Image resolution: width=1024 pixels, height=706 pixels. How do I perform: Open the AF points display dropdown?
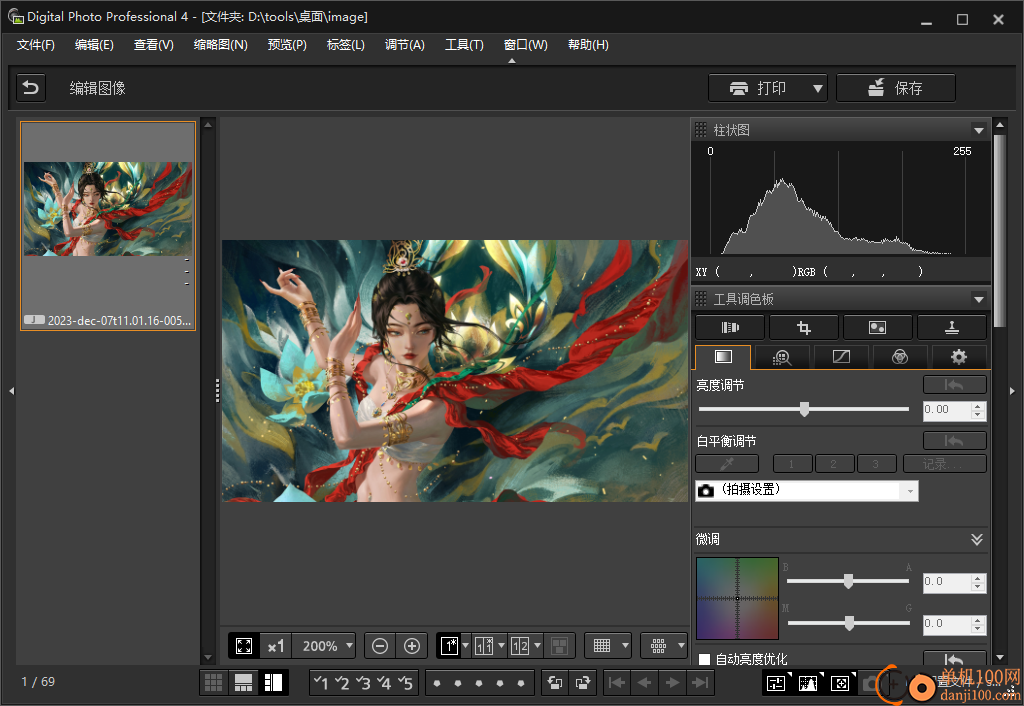(x=664, y=646)
